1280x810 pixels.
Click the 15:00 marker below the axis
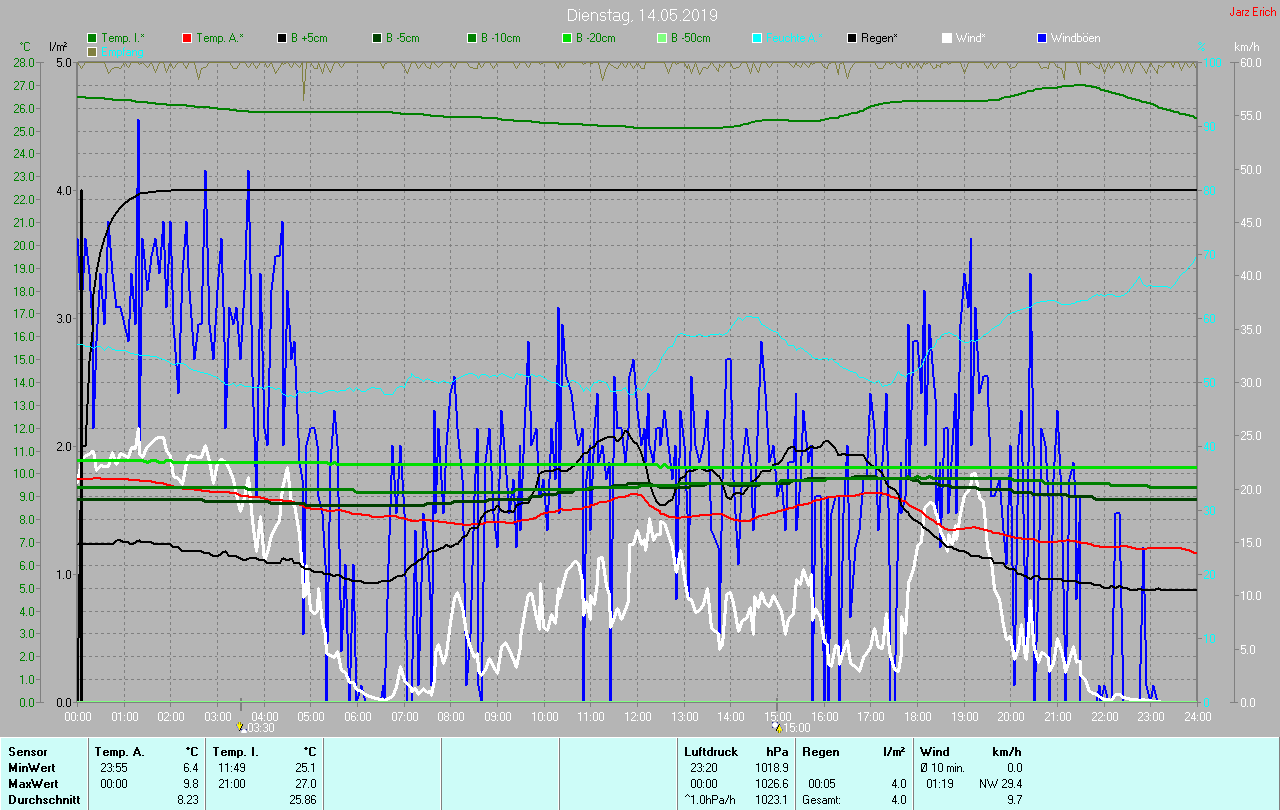(x=790, y=728)
